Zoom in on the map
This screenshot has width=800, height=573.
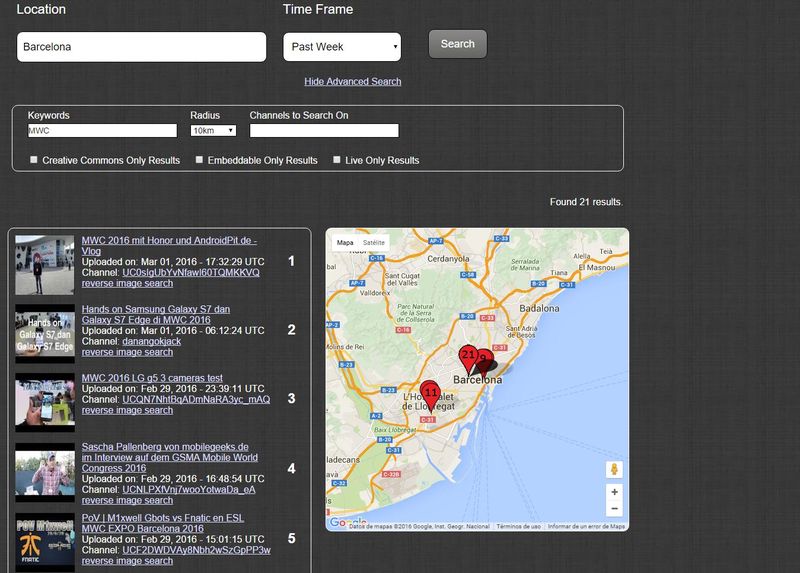point(614,492)
